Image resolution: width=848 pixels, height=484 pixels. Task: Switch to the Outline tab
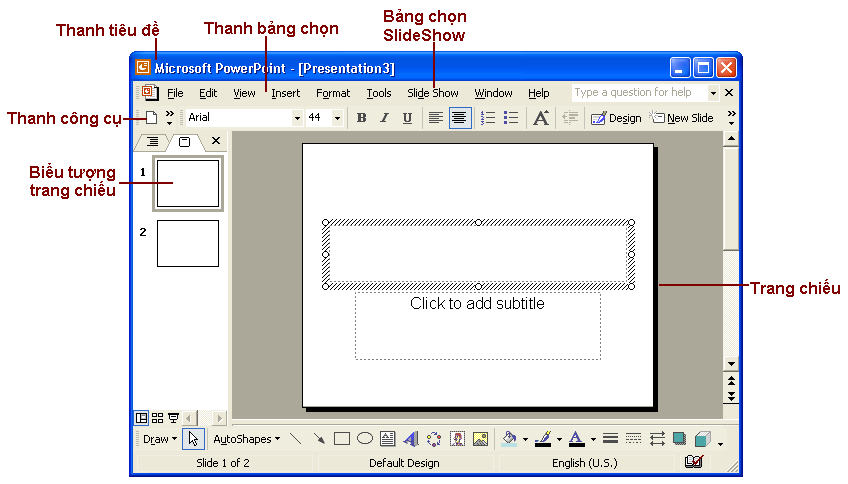153,142
